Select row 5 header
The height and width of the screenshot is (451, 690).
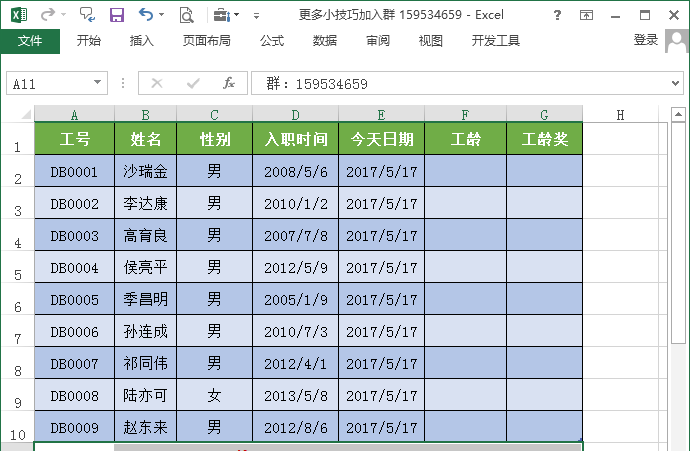[x=18, y=267]
